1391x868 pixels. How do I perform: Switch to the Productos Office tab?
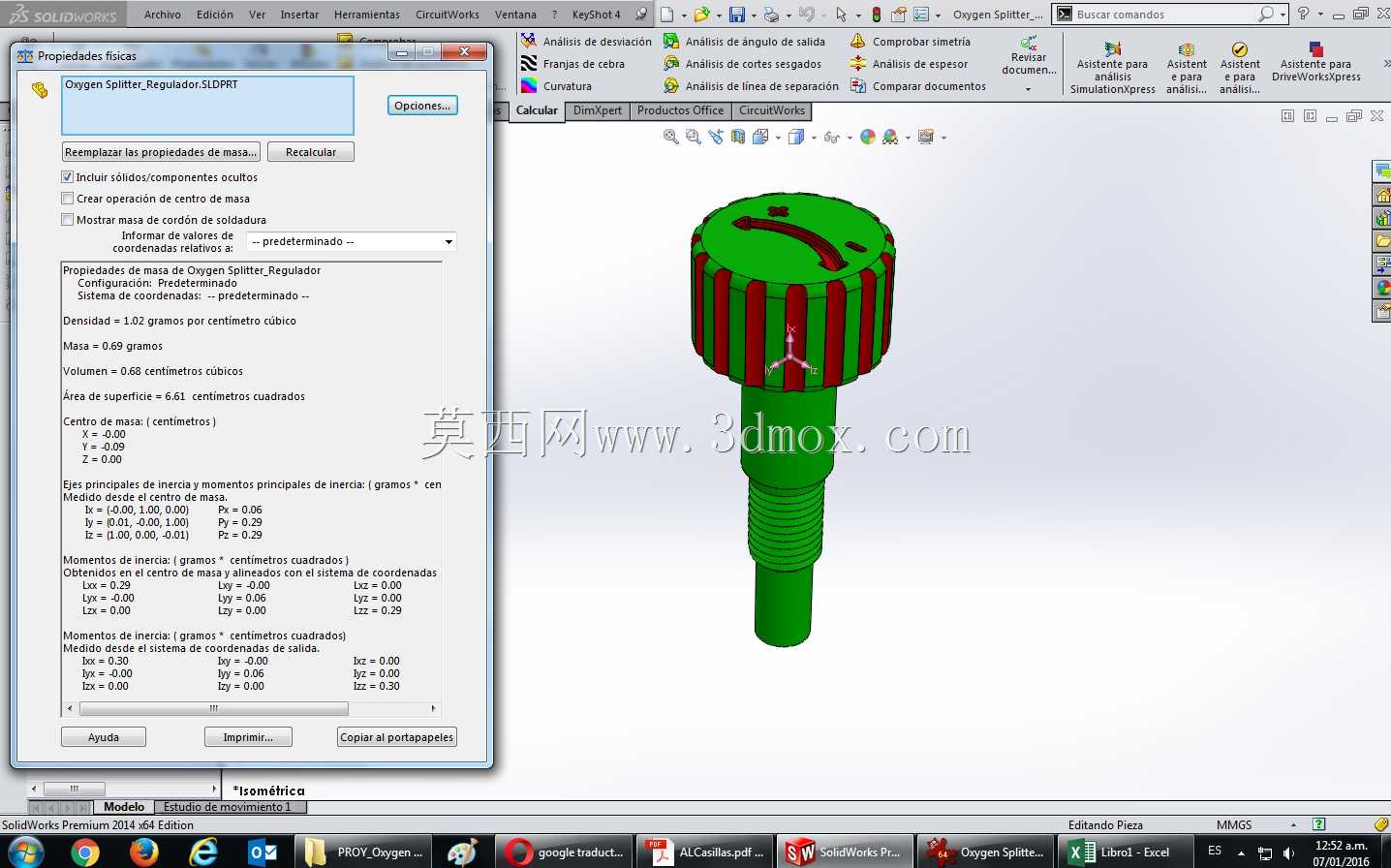(680, 110)
